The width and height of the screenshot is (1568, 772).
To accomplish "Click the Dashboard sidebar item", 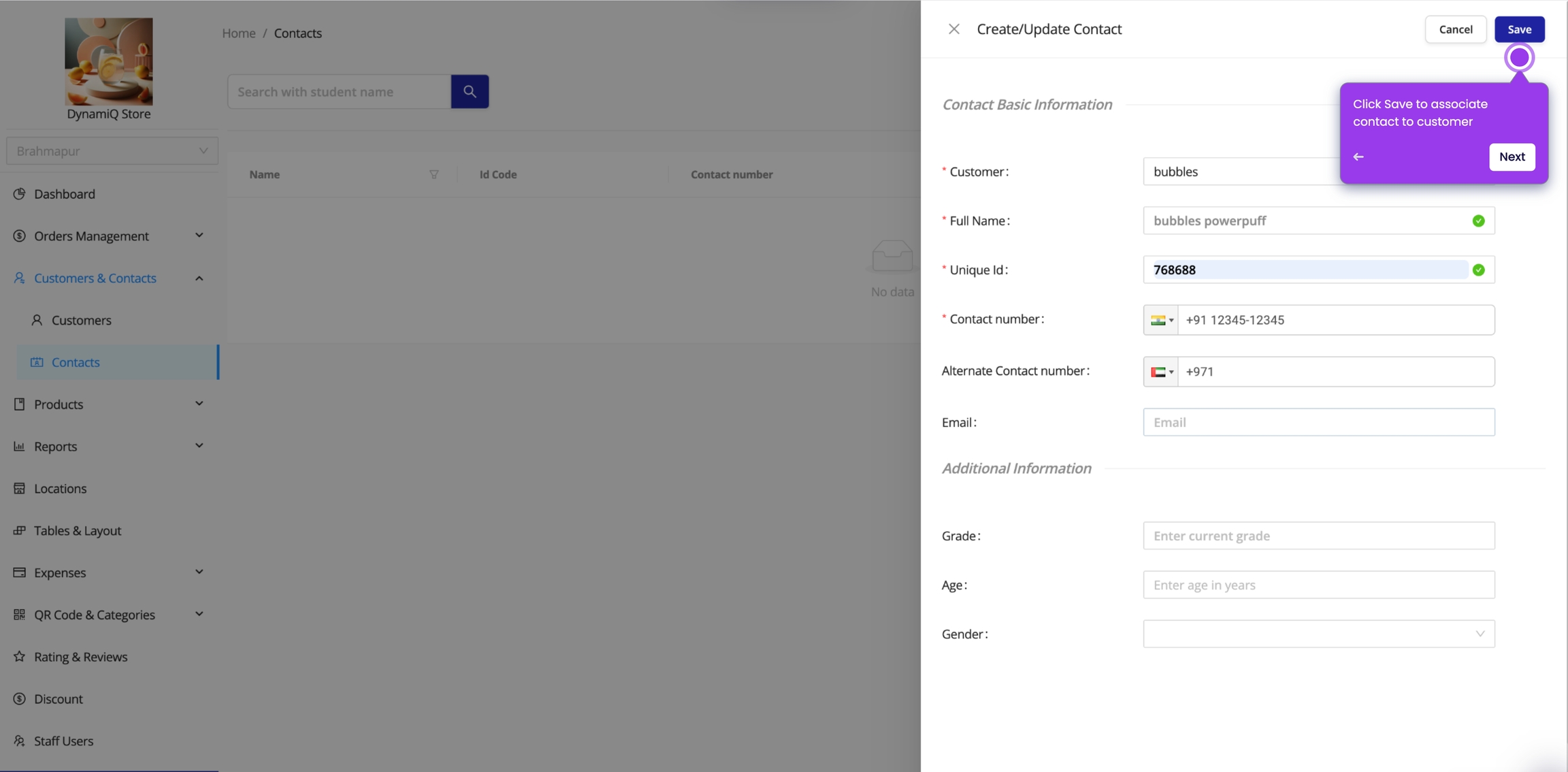I will pyautogui.click(x=65, y=194).
